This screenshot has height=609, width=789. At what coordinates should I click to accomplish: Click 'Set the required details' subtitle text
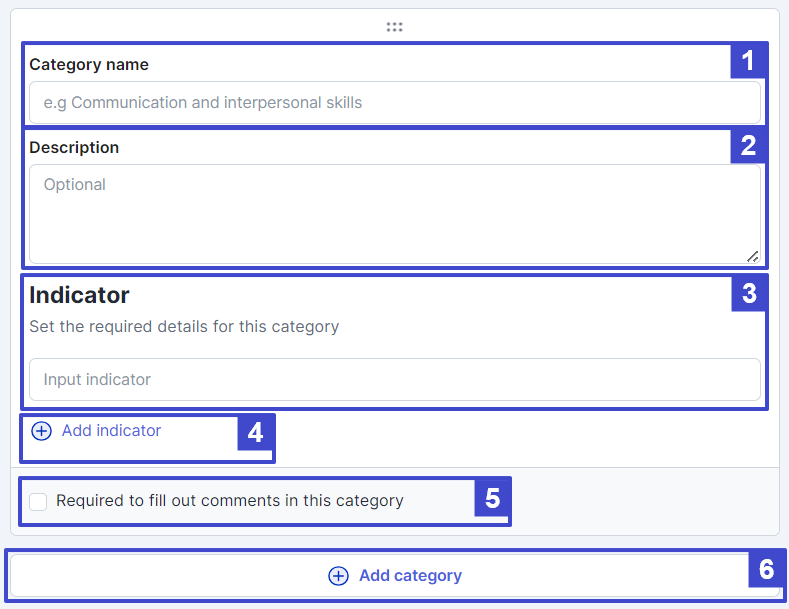[x=184, y=327]
